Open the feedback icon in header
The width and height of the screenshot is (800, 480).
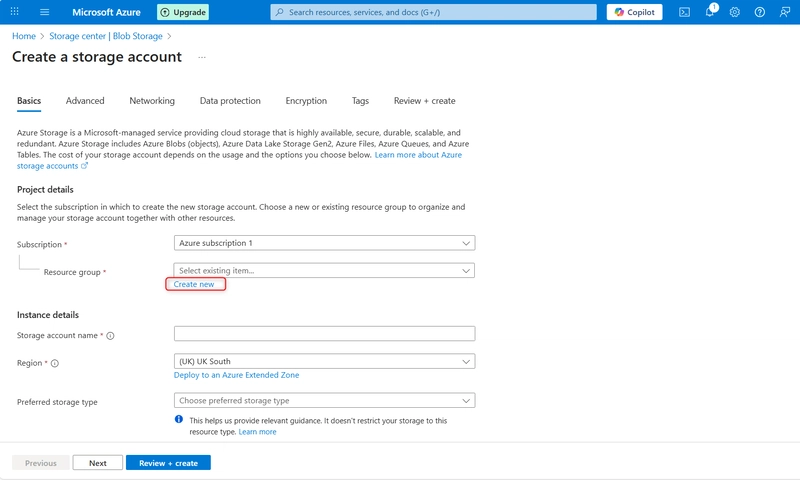click(784, 12)
